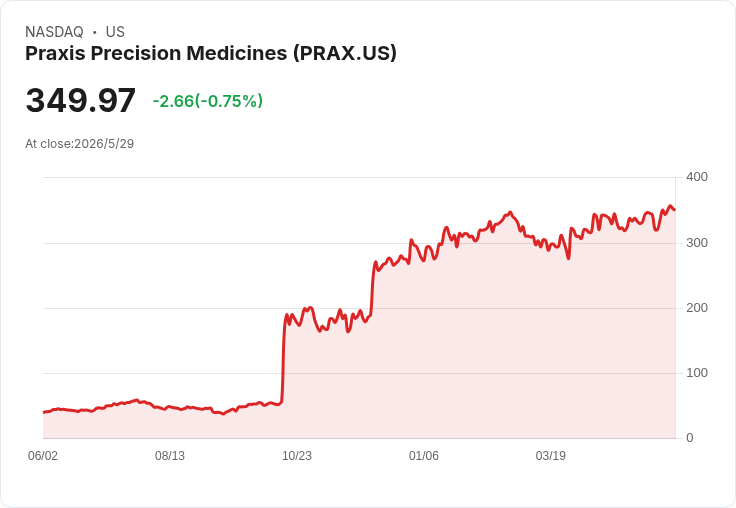Click the chart peak before 03/19

510,213
